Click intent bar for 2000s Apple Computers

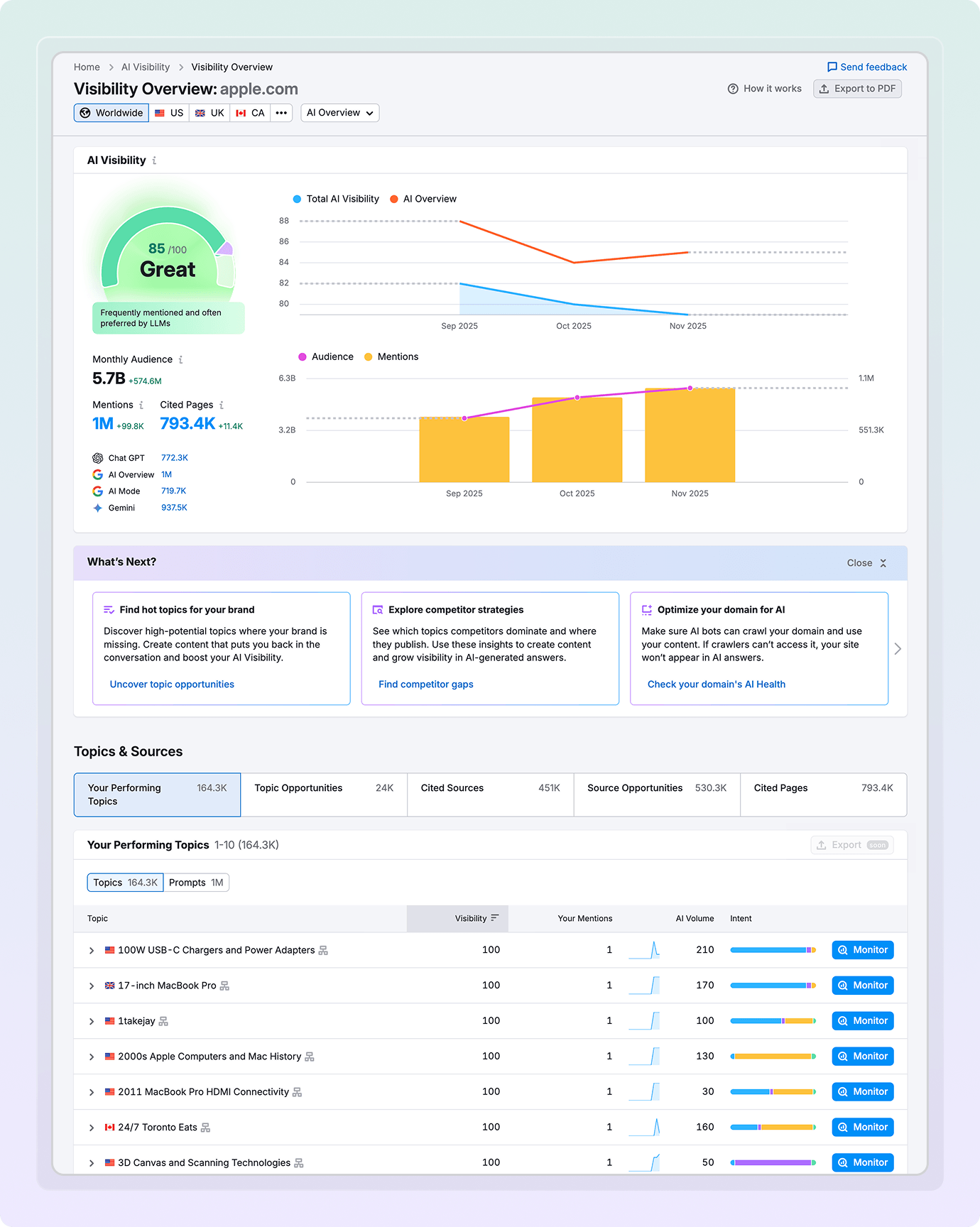click(773, 1057)
